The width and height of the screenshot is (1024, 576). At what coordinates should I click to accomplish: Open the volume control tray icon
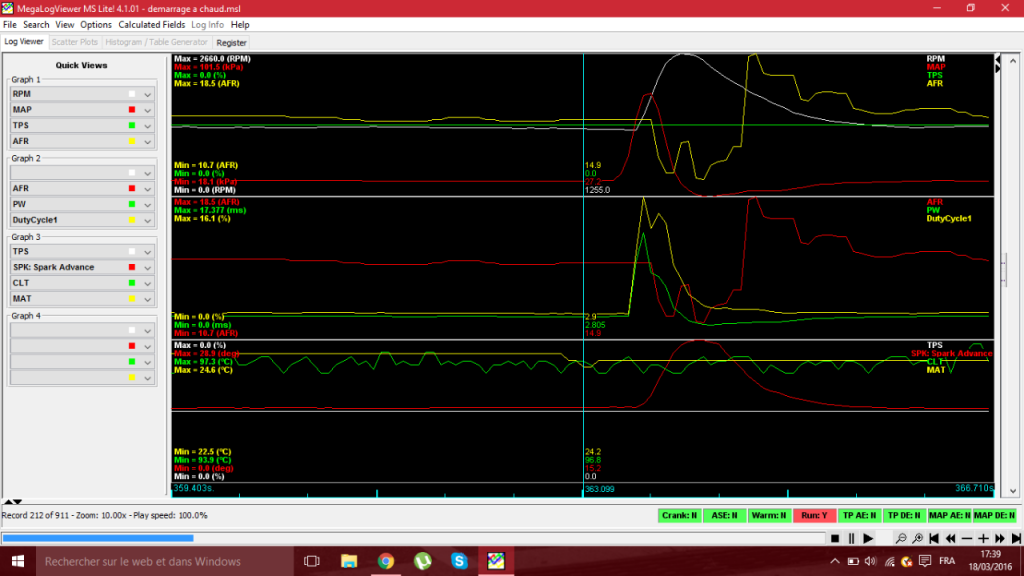[871, 561]
